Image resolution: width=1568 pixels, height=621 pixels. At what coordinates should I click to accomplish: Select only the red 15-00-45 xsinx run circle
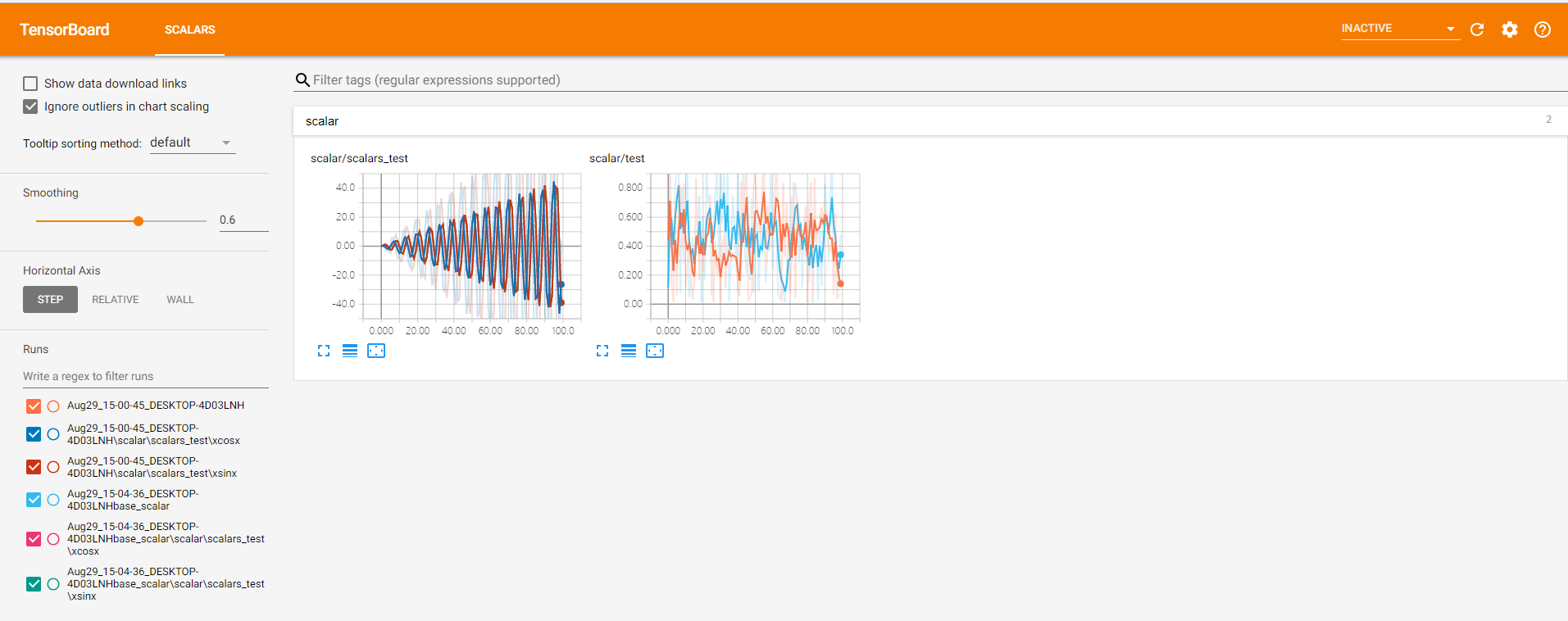(x=53, y=467)
